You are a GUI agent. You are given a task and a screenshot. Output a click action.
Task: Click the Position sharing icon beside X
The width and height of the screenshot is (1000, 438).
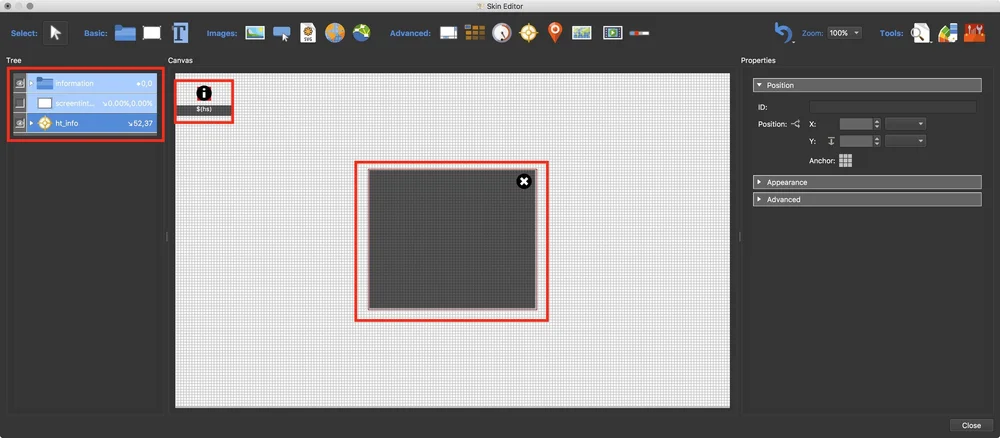click(795, 124)
